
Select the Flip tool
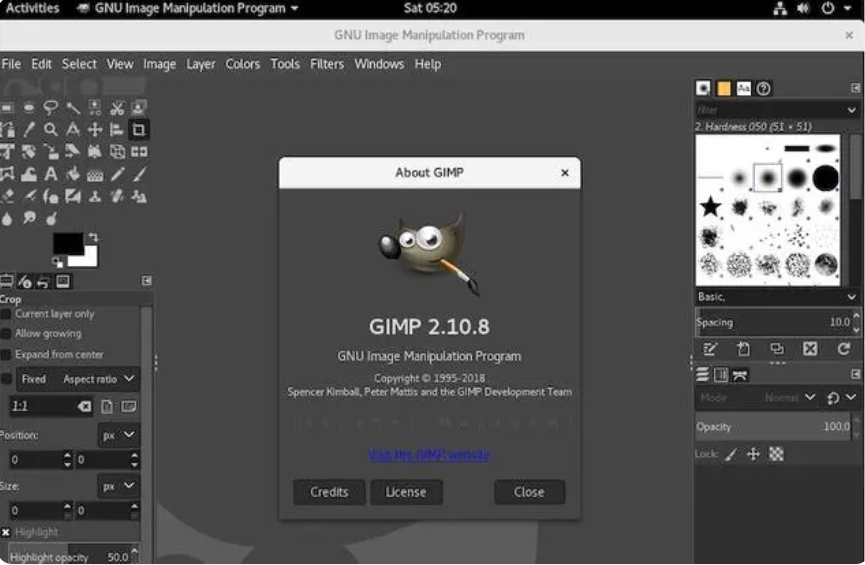[139, 152]
